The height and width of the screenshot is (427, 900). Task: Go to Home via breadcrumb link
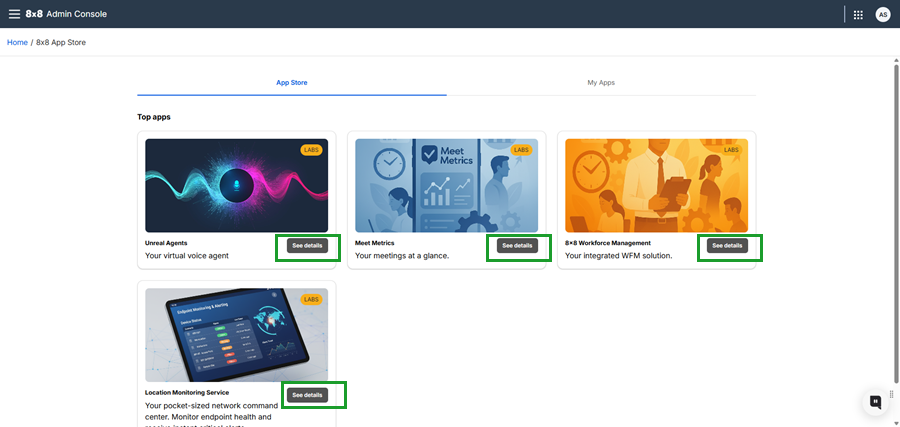click(17, 42)
